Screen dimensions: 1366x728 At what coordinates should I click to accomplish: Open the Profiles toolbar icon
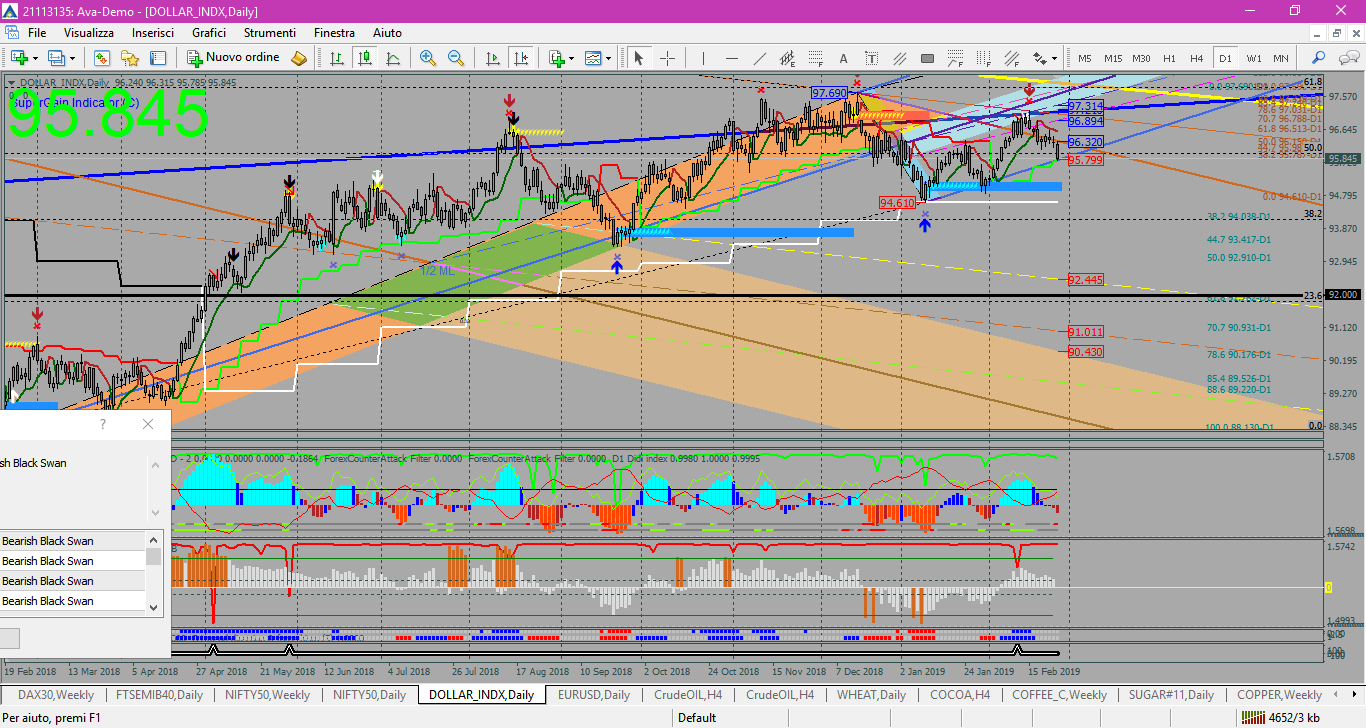[x=56, y=58]
